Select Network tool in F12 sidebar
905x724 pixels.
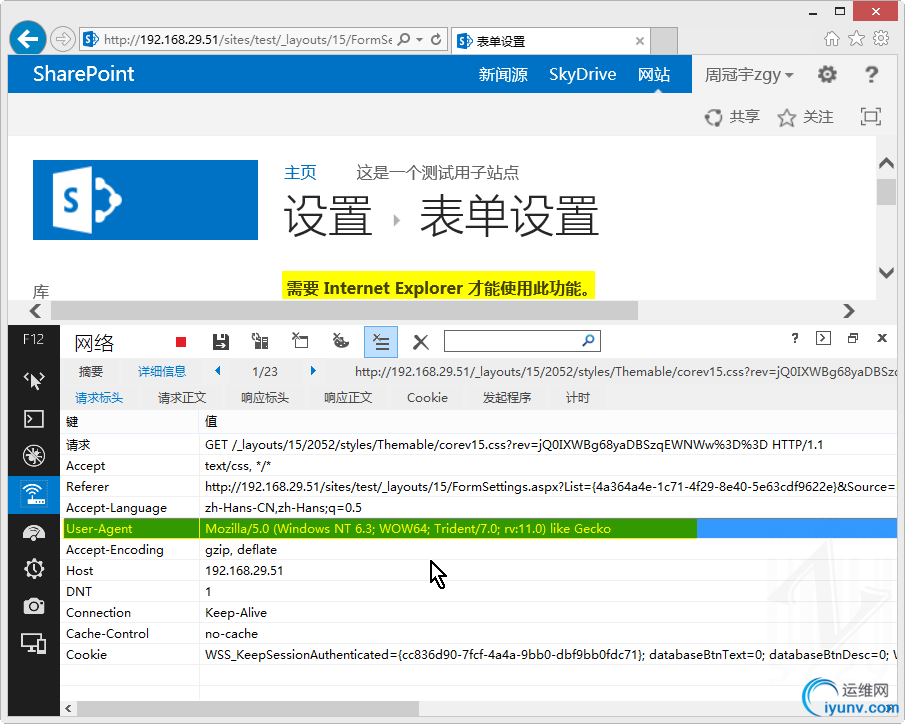click(33, 494)
